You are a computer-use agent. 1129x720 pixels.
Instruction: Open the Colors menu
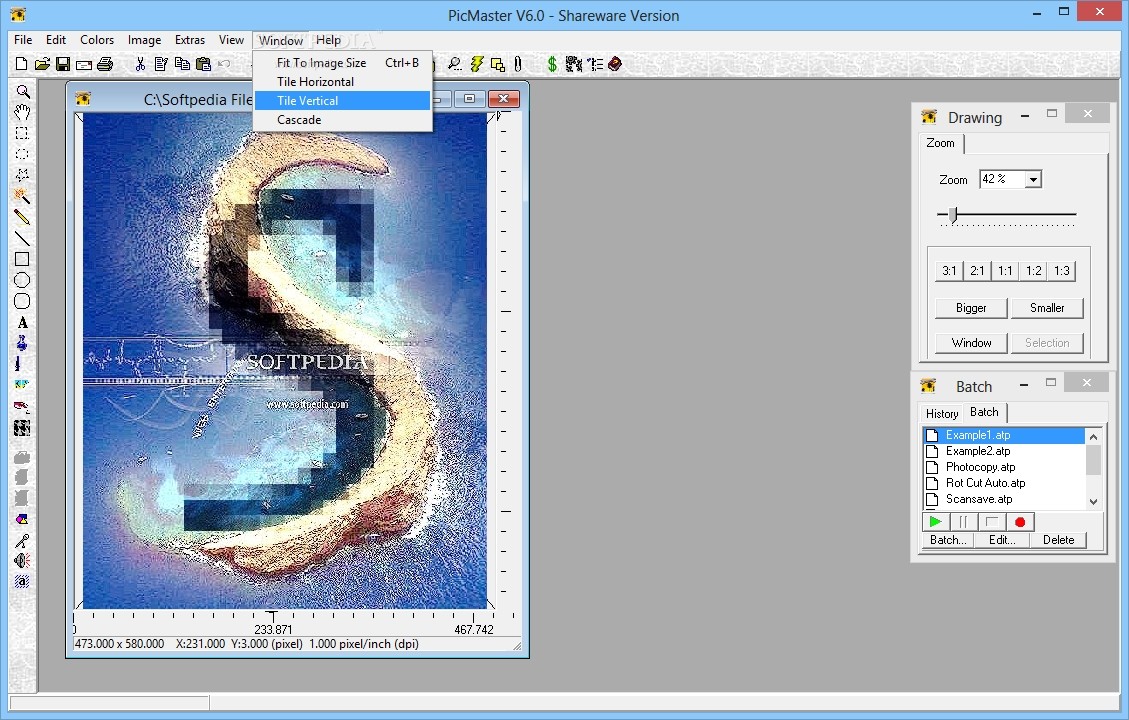click(x=97, y=40)
